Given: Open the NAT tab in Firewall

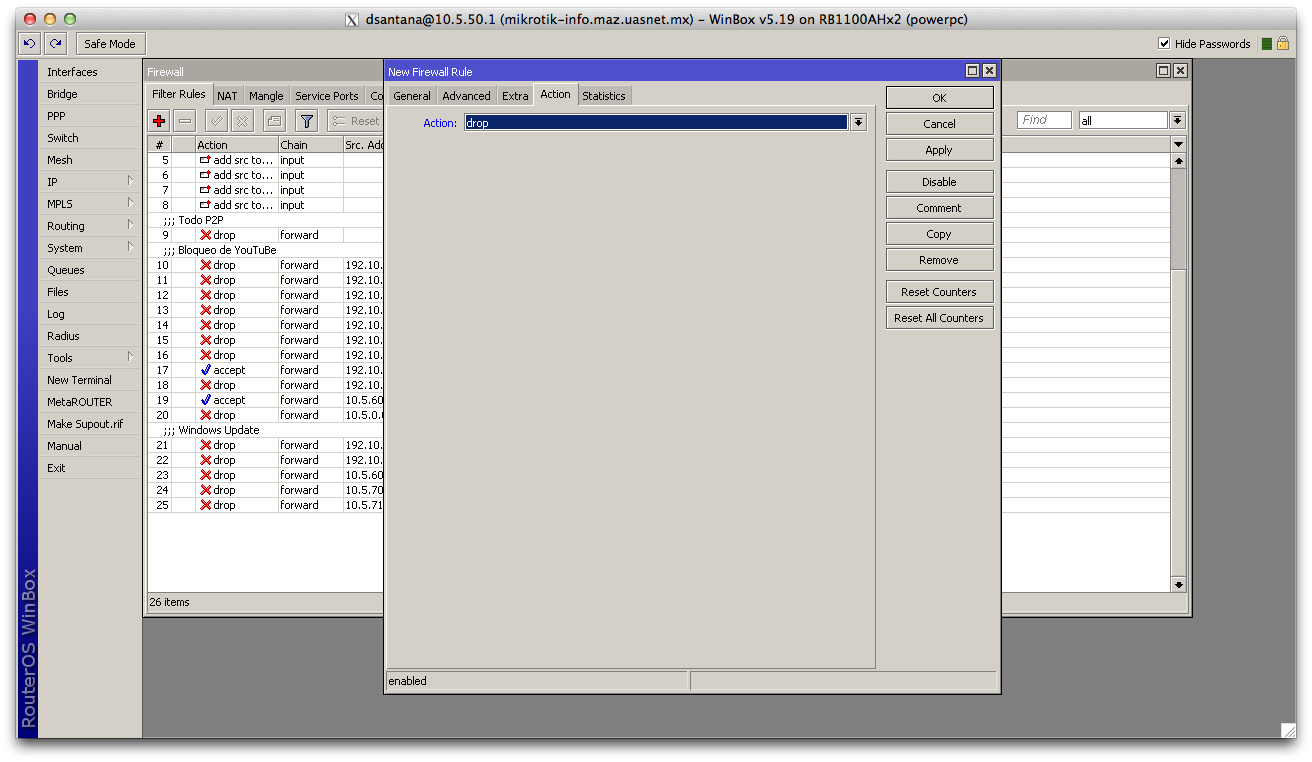Looking at the screenshot, I should 227,96.
